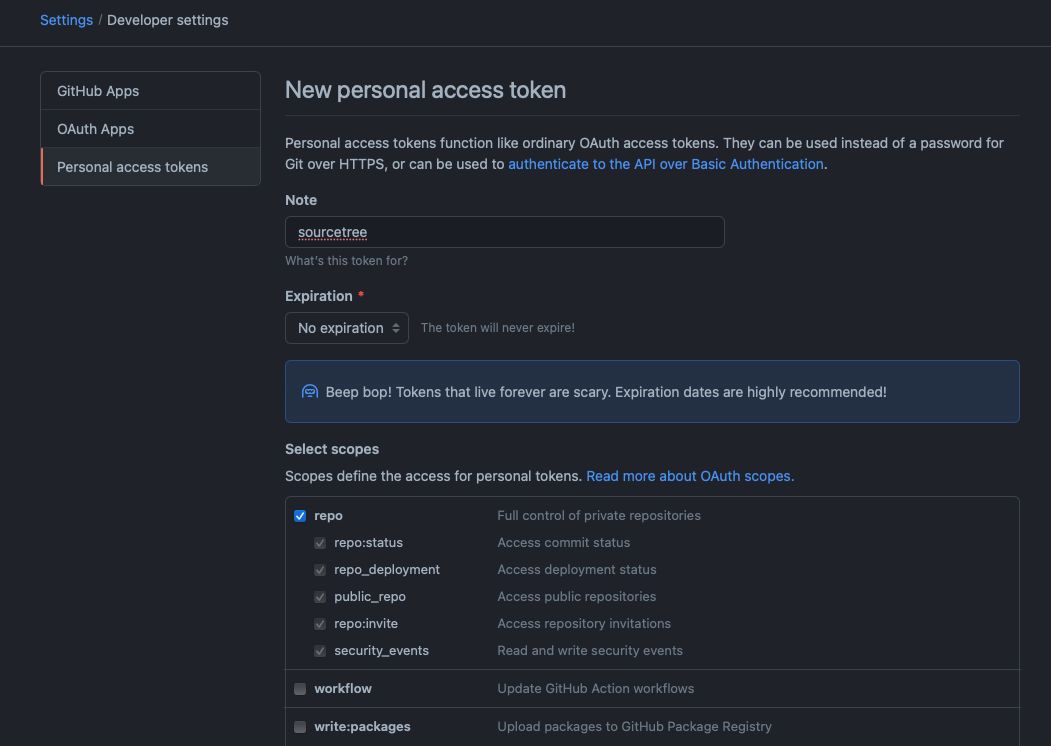Enable the workflow scope checkbox
This screenshot has width=1051, height=746.
pos(300,688)
